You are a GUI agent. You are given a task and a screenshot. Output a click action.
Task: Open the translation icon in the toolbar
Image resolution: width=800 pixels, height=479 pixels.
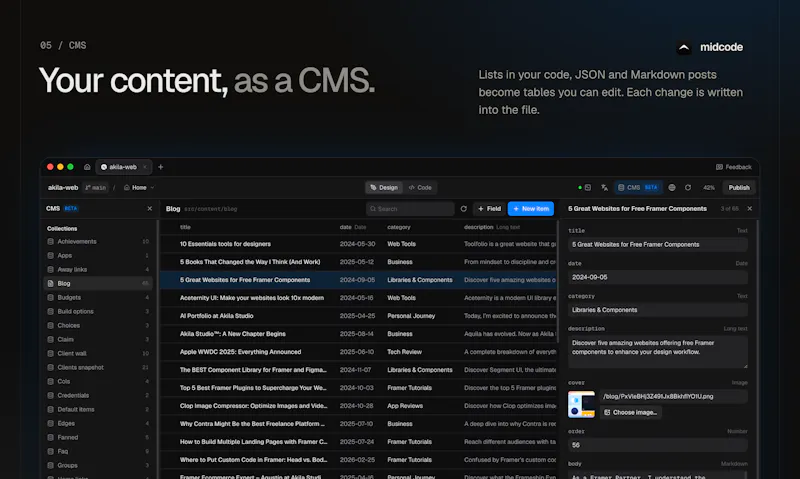coord(605,188)
